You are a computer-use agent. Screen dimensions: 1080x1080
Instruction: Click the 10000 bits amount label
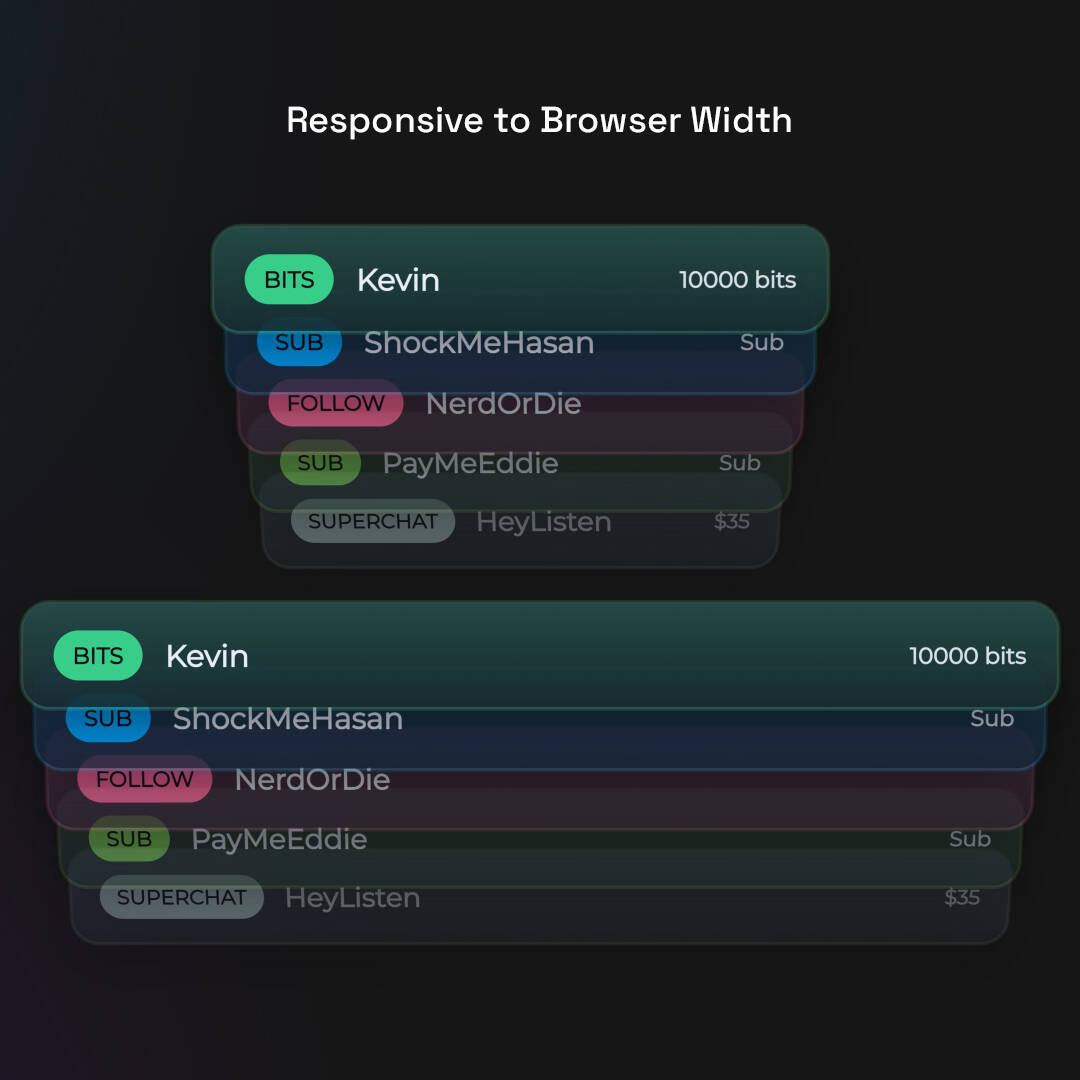tap(738, 280)
